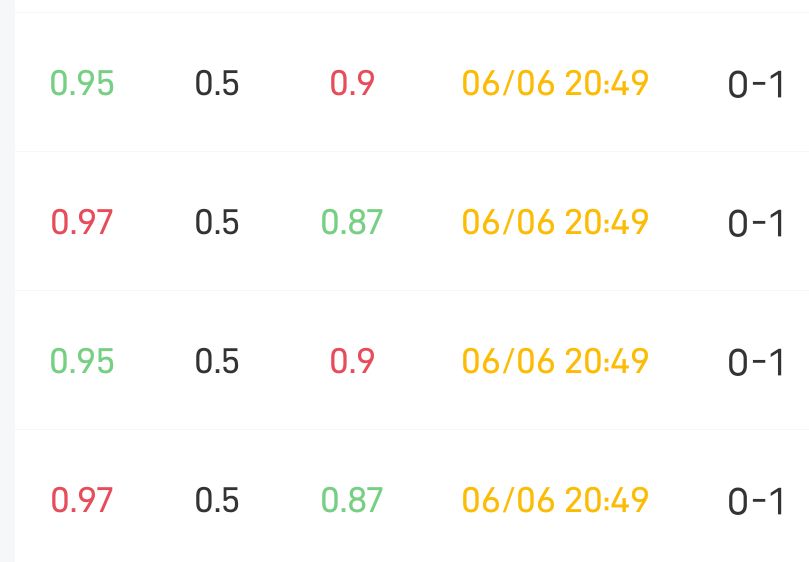Select the green 0.87 in the last row
This screenshot has height=562, width=809.
352,499
